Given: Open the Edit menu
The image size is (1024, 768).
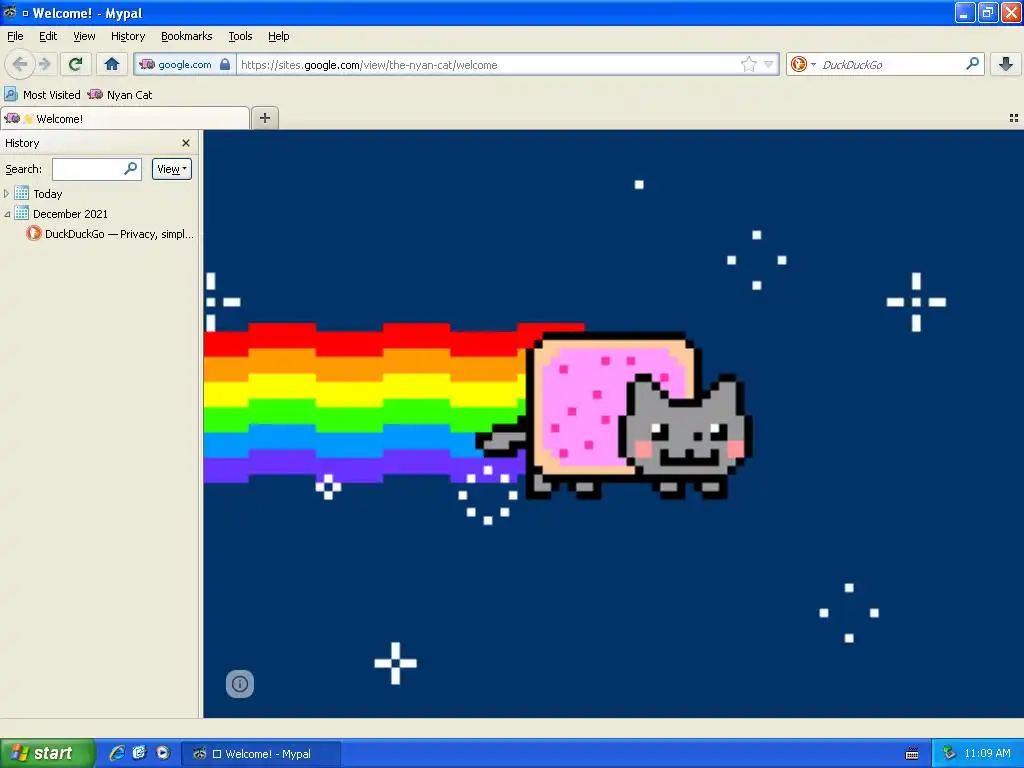Looking at the screenshot, I should click(x=48, y=36).
